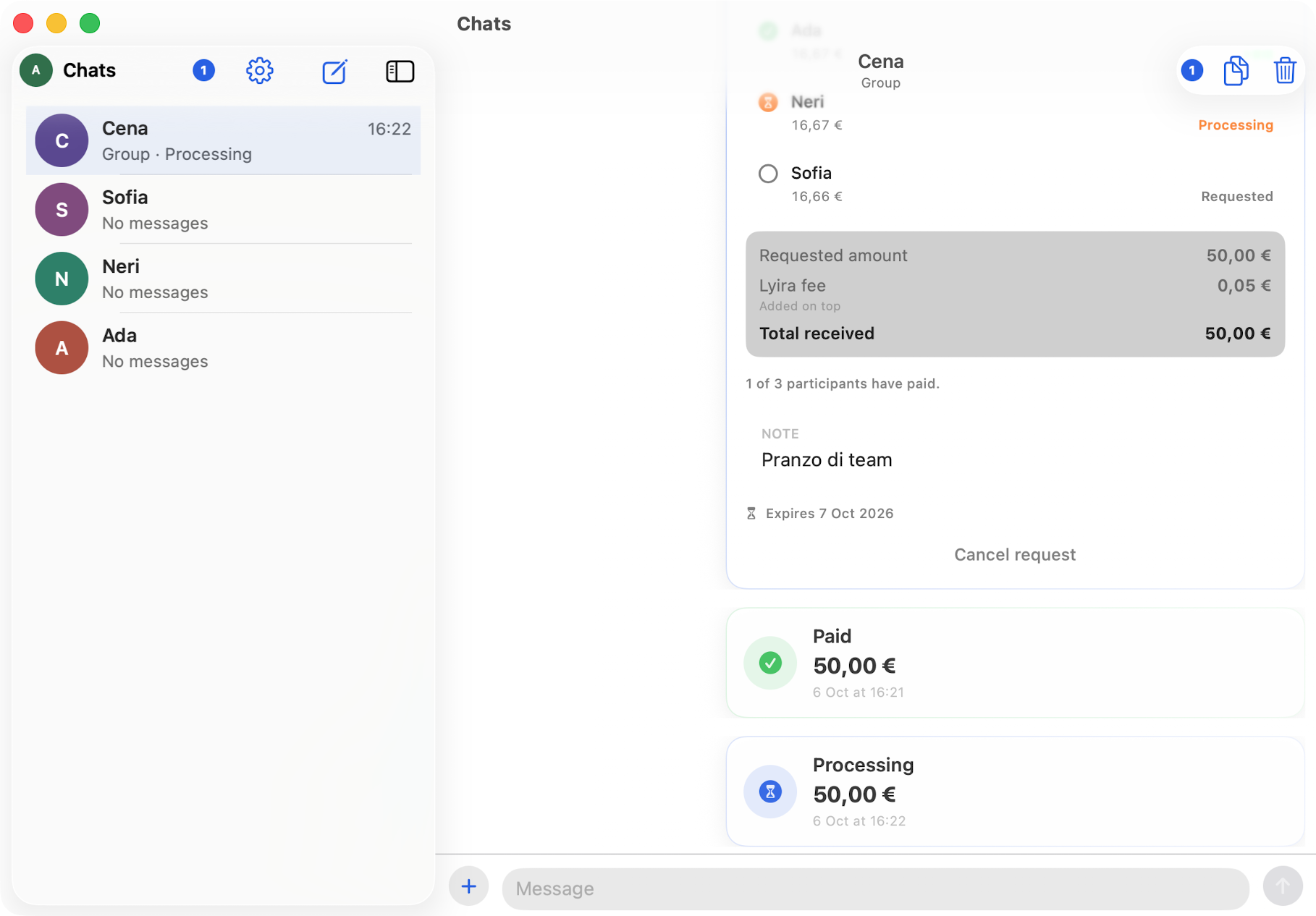Viewport: 1316px width, 916px height.
Task: Click the hourglass icon on the Processing card
Action: [x=770, y=792]
